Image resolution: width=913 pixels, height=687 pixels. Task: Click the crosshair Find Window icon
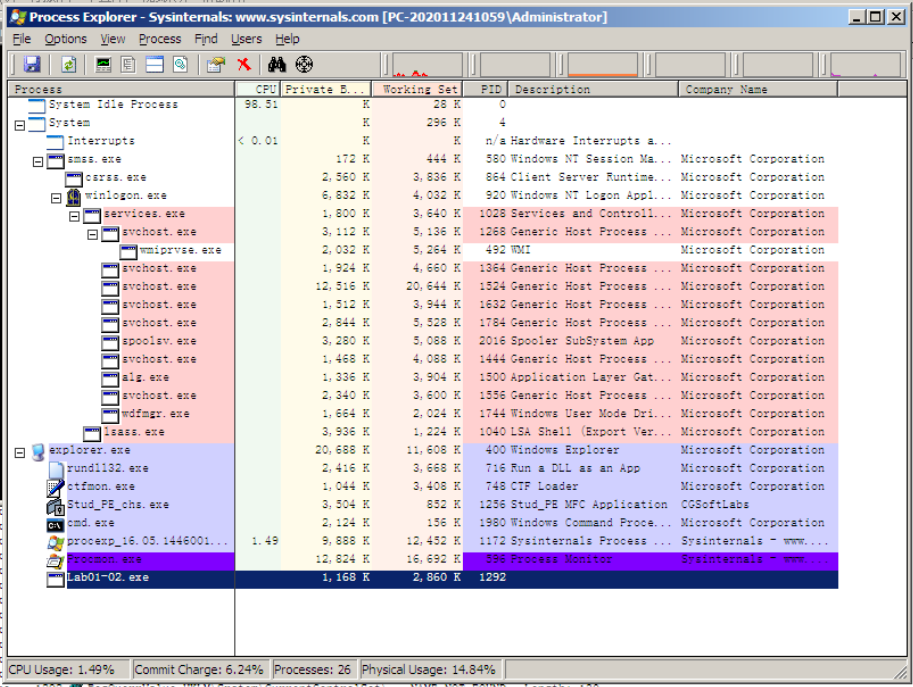pos(304,64)
